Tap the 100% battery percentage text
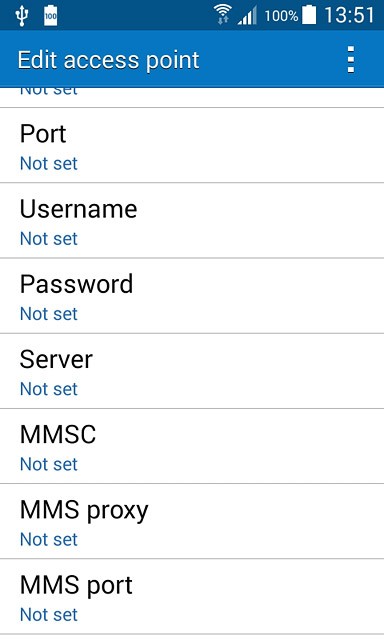The image size is (384, 640). [x=281, y=16]
